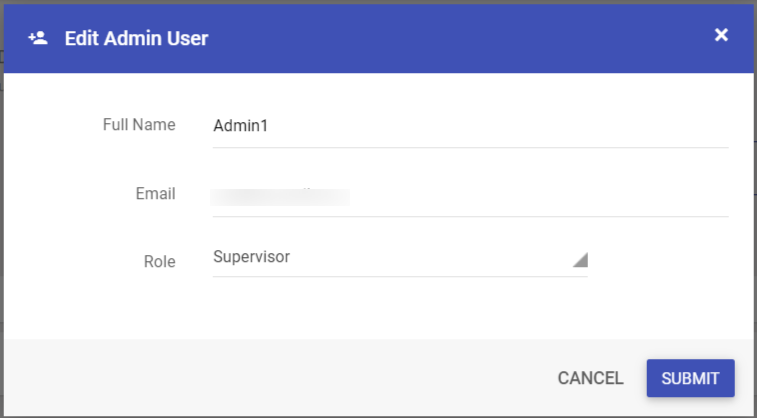Screen dimensions: 757x418
Task: Submit the admin user changes
Action: 690,378
